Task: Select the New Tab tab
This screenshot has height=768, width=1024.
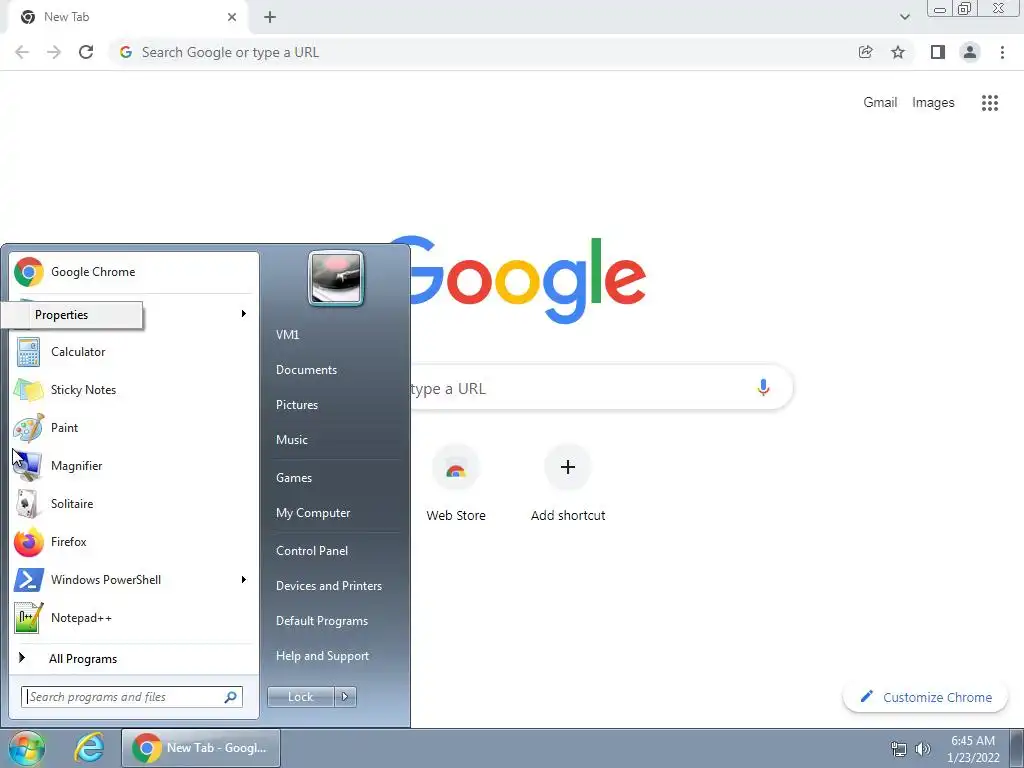Action: pyautogui.click(x=127, y=17)
